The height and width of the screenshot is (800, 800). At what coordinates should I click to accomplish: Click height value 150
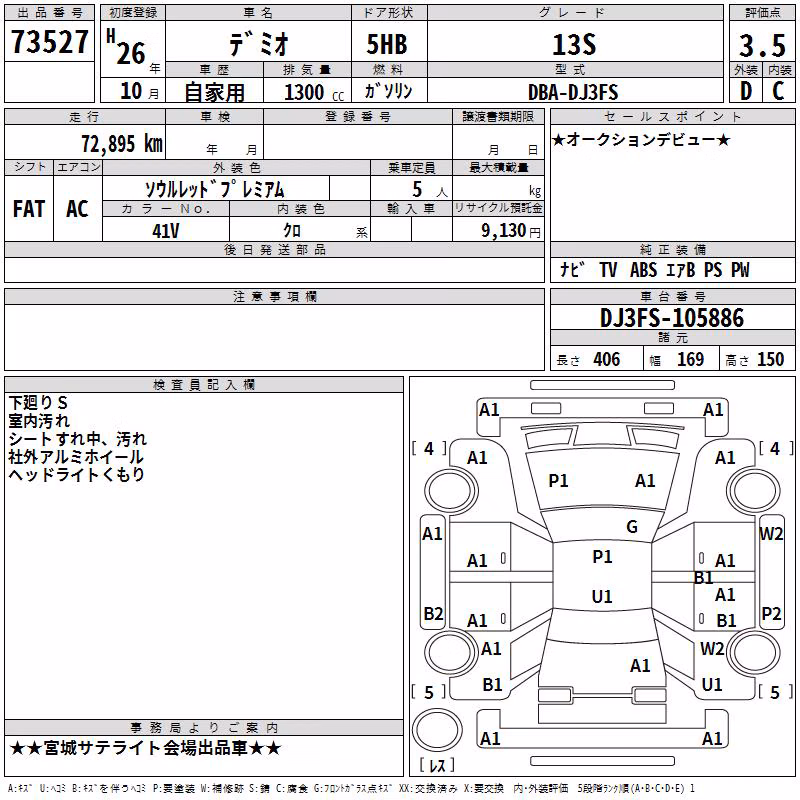(770, 359)
